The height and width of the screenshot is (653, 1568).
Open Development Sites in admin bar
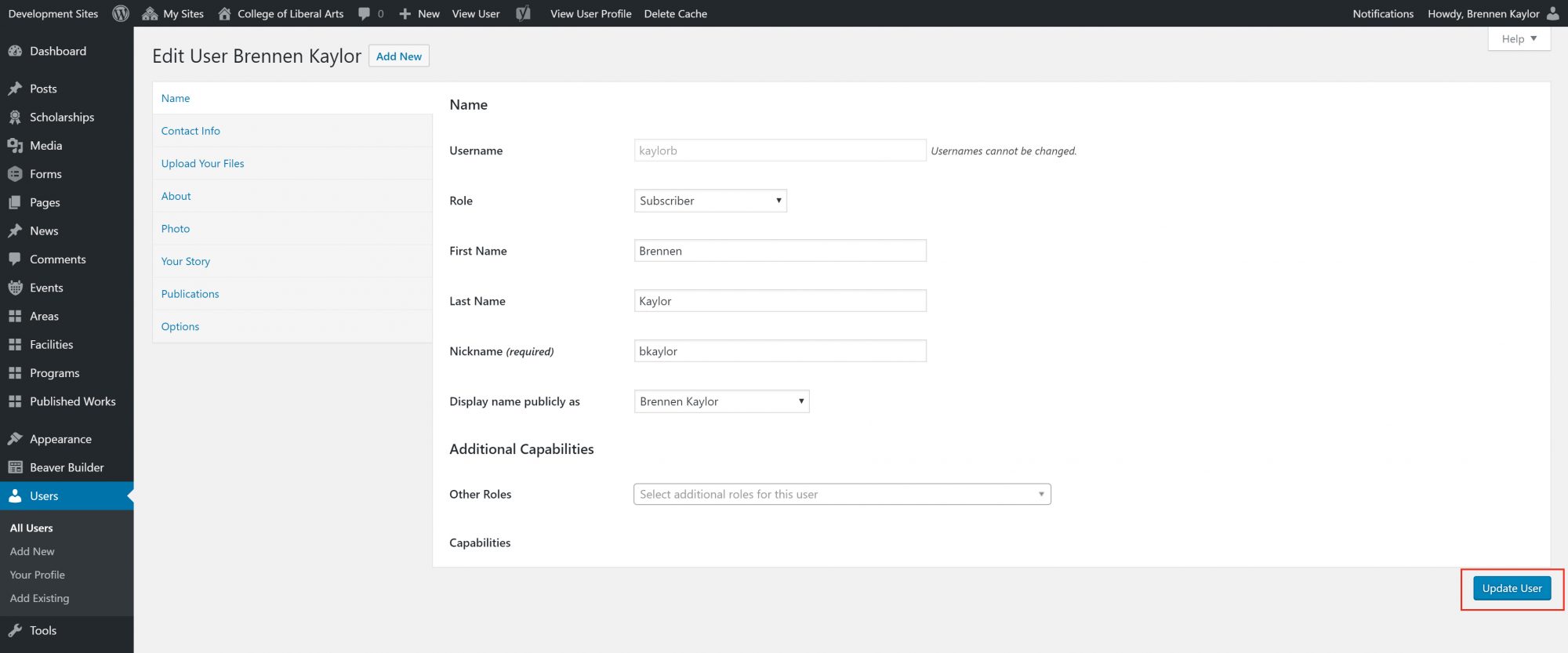coord(53,13)
